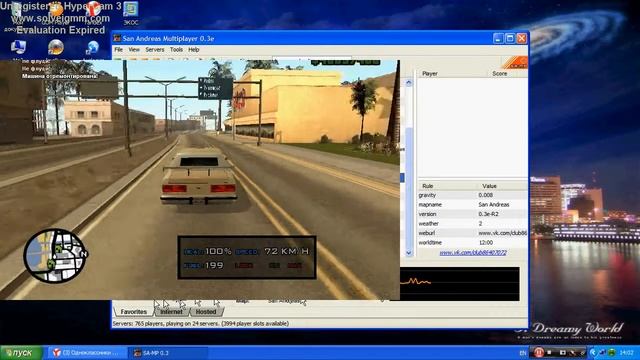Open the My Computer desktop icon

(18, 47)
